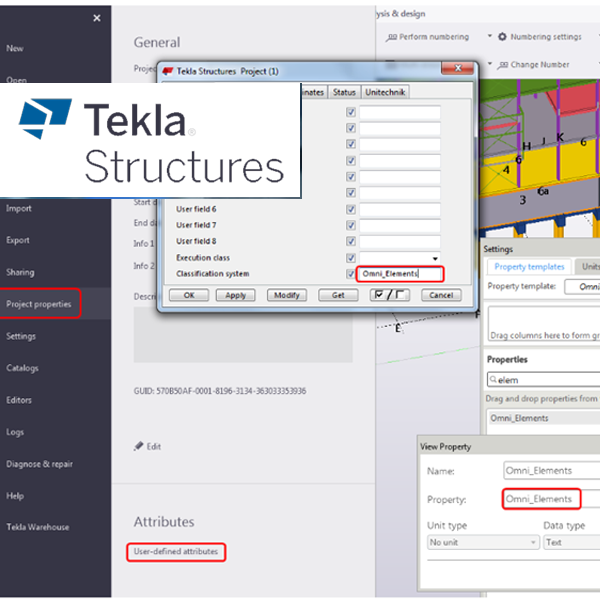Click the elem search field under Properties
This screenshot has height=600, width=600.
543,380
